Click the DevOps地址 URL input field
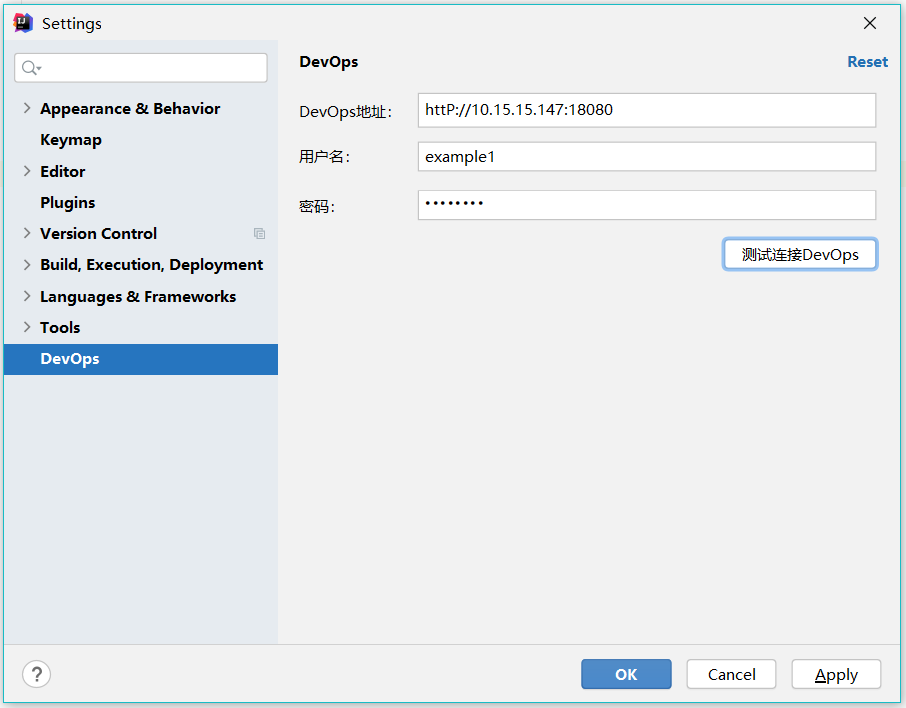 647,110
